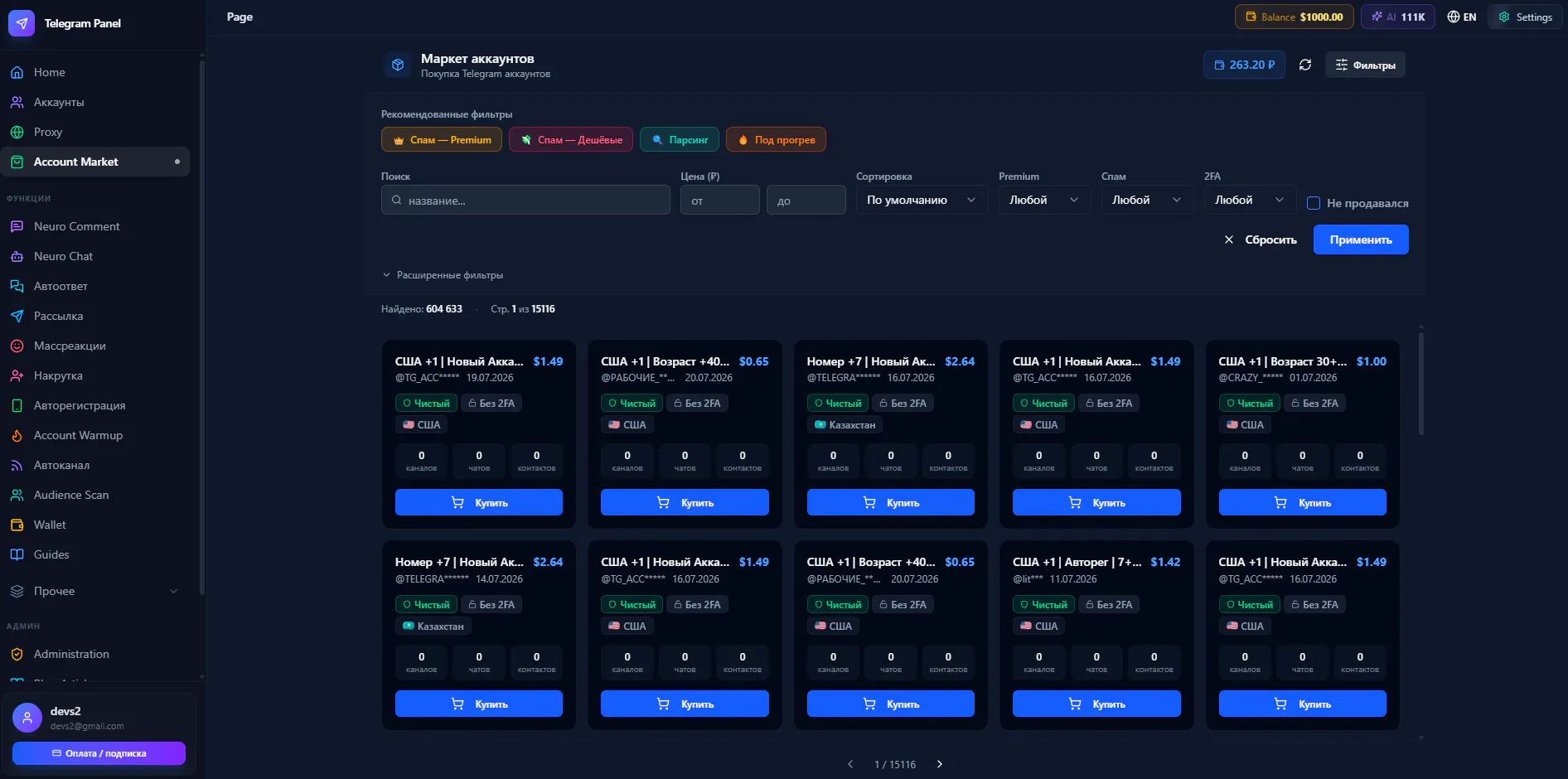Open the Account Warmup menu item
This screenshot has height=779, width=1568.
coord(94,435)
